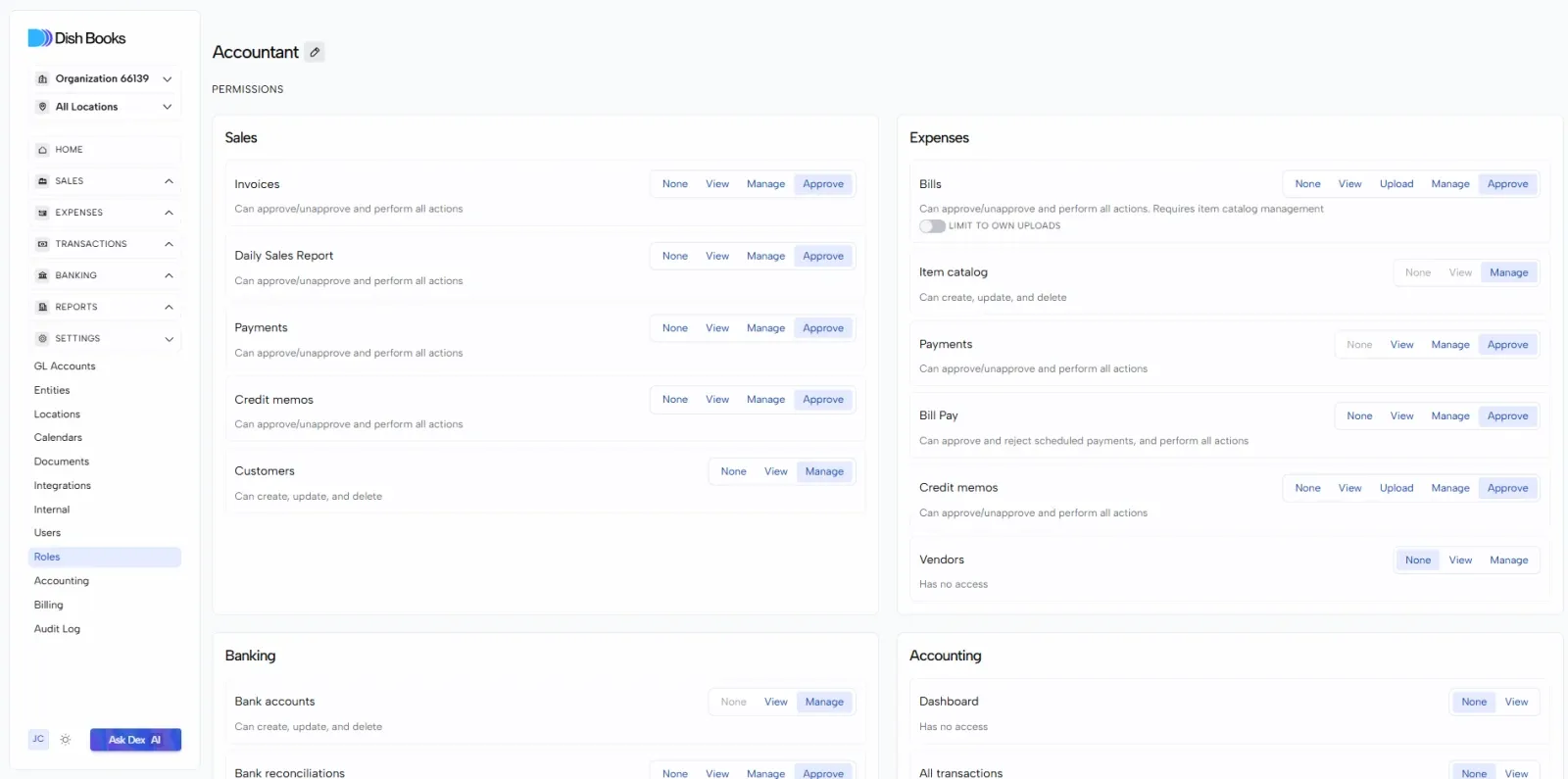Screen dimensions: 1568x779
Task: Expand the Expenses sidebar section chevron
Action: (169, 213)
